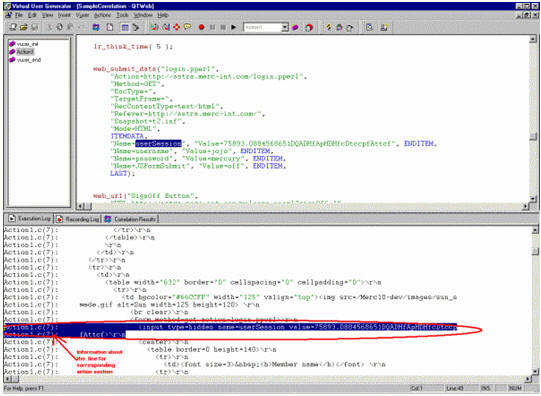Image resolution: width=541 pixels, height=396 pixels.
Task: Open the Actions menu
Action: click(x=102, y=15)
